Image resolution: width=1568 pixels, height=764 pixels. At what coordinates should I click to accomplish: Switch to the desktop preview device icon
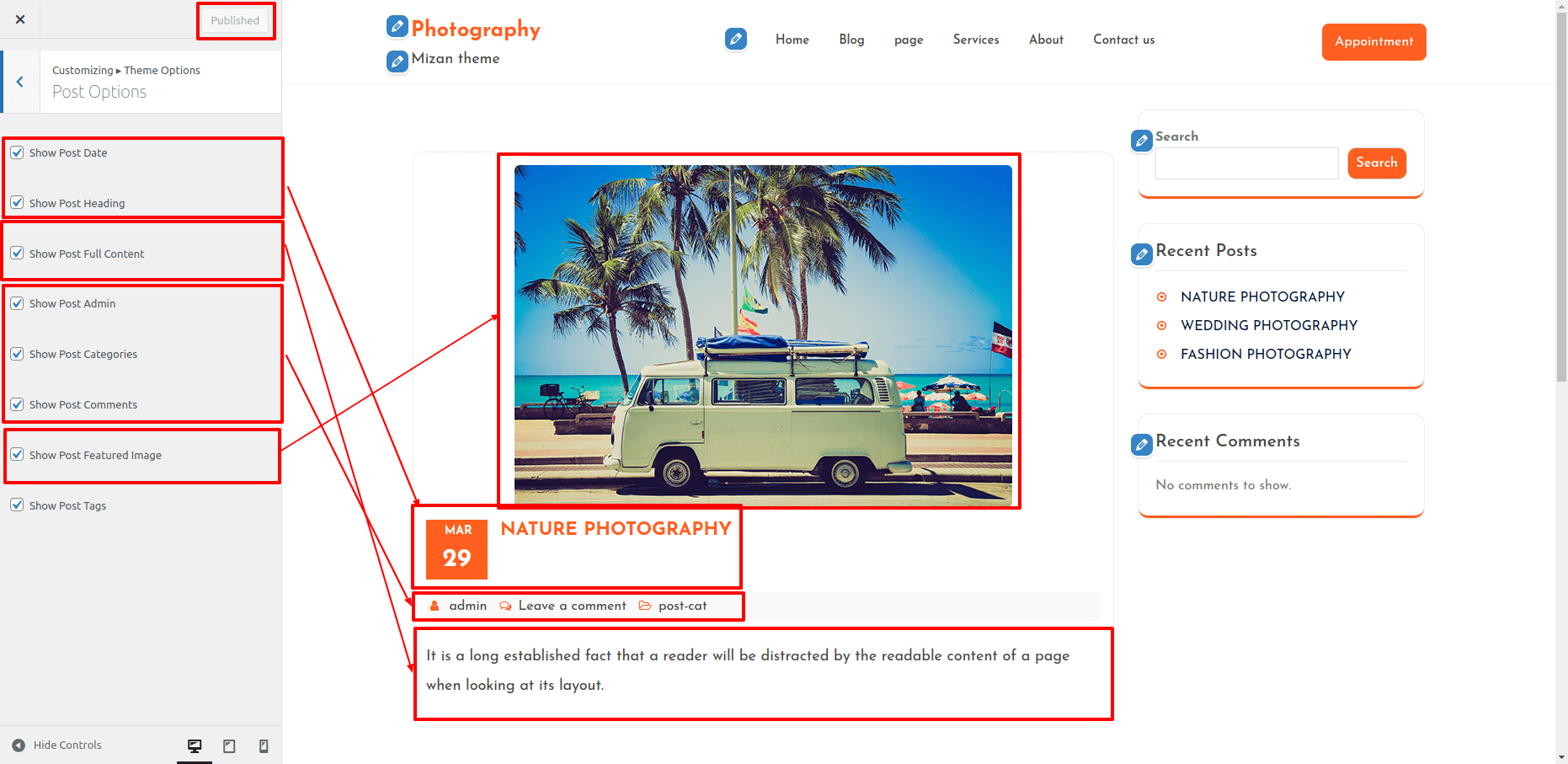(x=195, y=745)
